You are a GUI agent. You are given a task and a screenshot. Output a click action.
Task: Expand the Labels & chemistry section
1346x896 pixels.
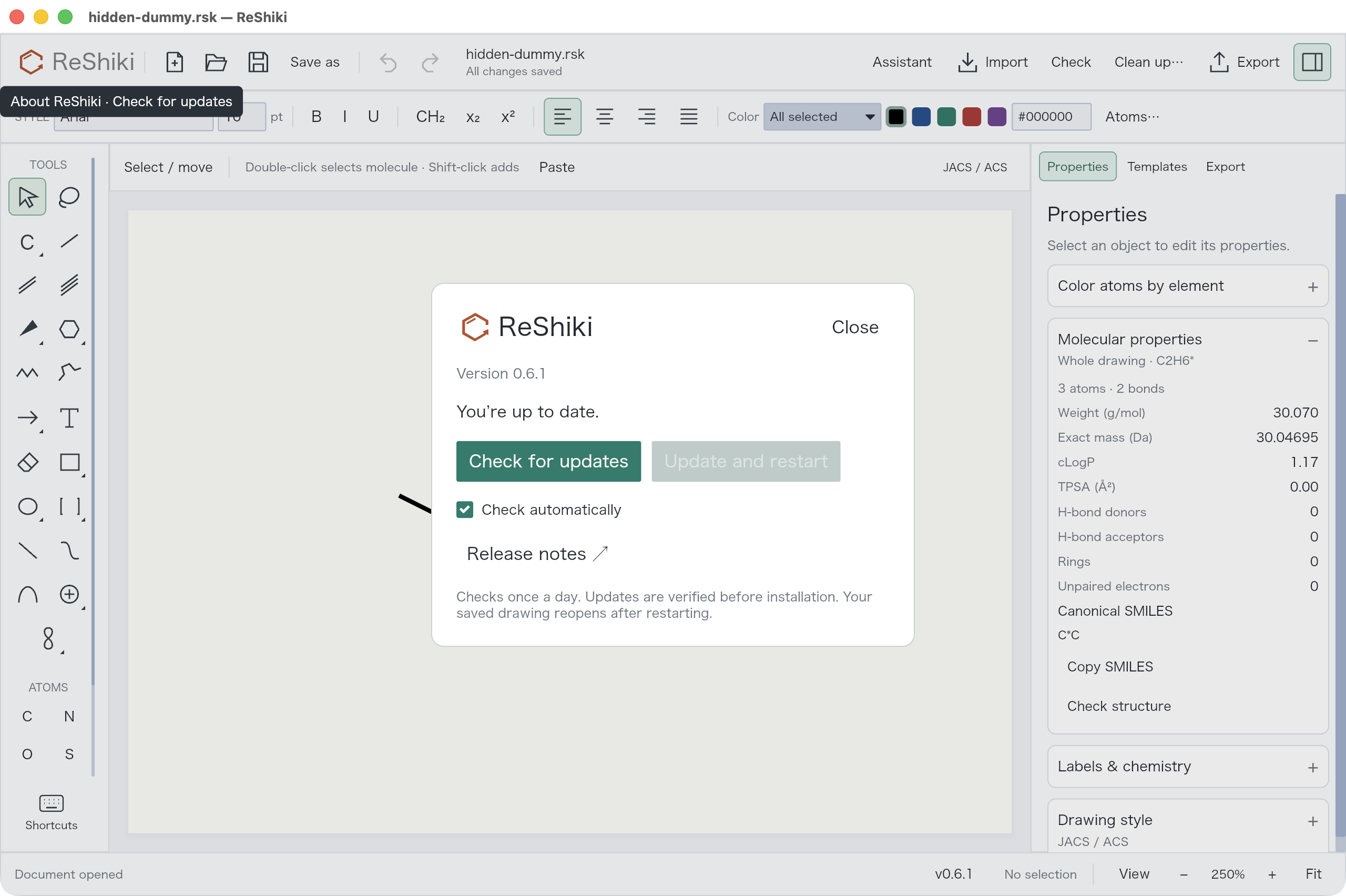1187,766
